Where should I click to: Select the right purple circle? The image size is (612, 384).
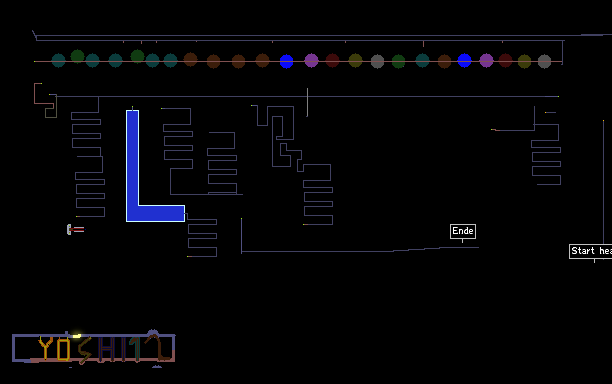486,60
